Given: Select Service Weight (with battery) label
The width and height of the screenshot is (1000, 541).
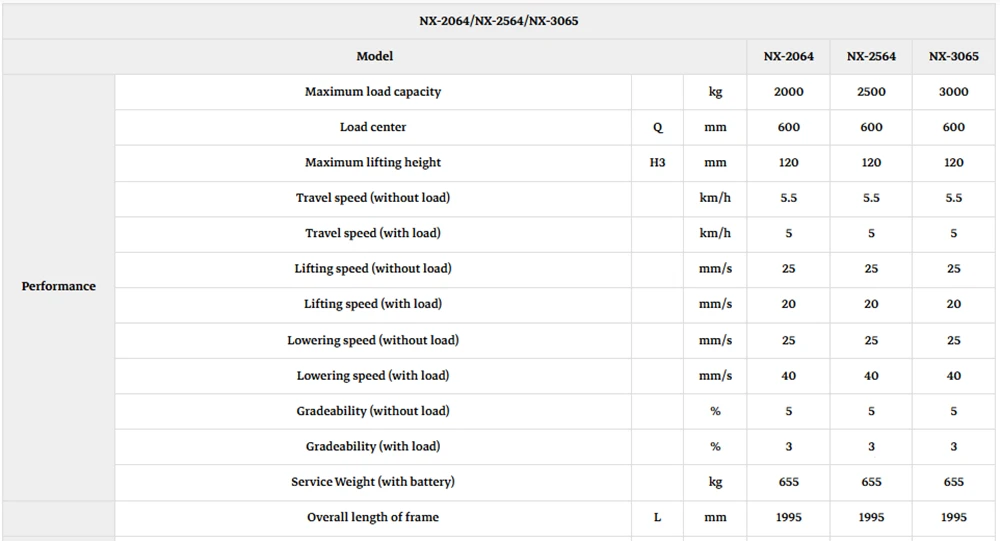Looking at the screenshot, I should click(373, 482).
